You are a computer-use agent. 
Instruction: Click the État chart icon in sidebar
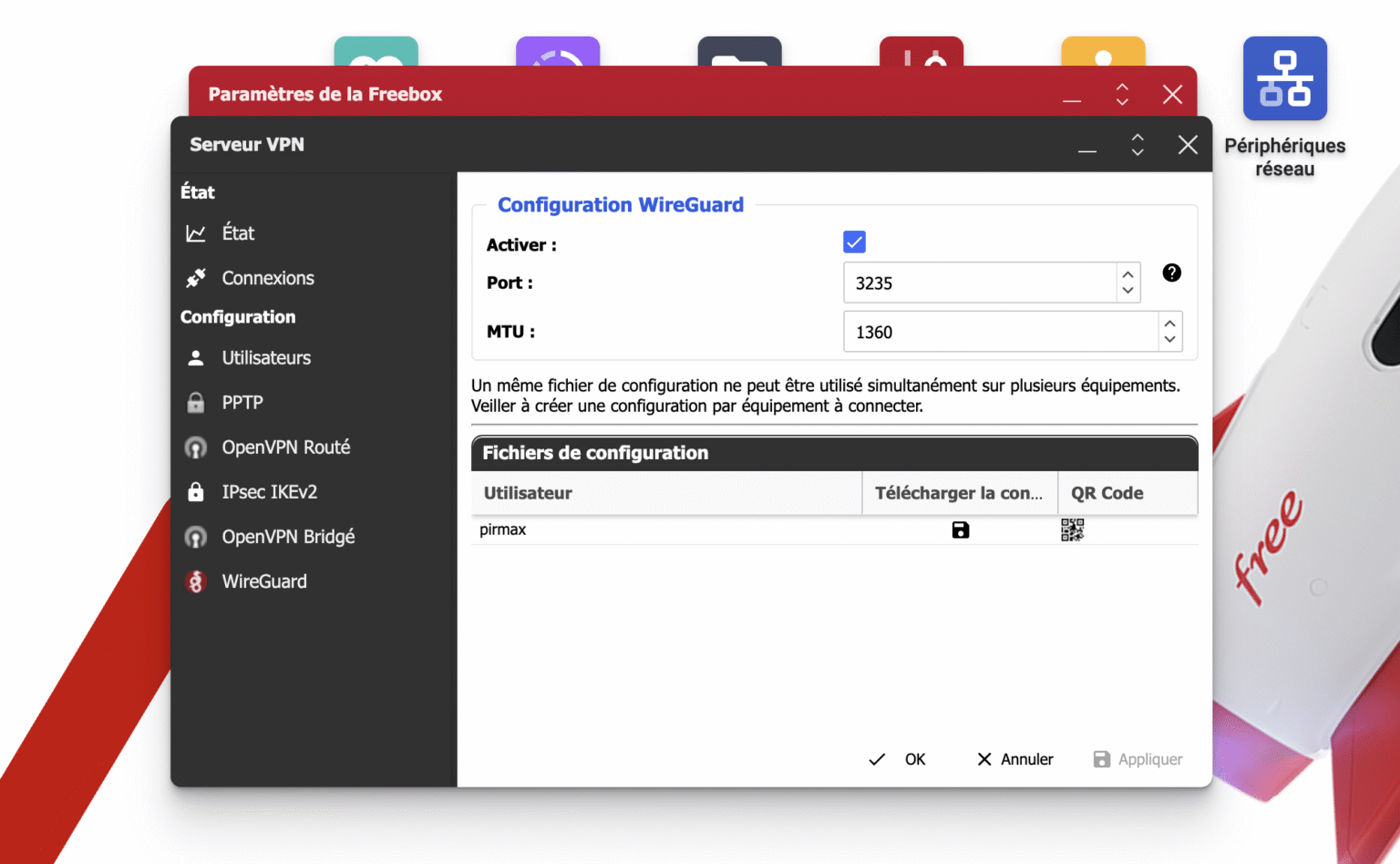click(x=196, y=233)
